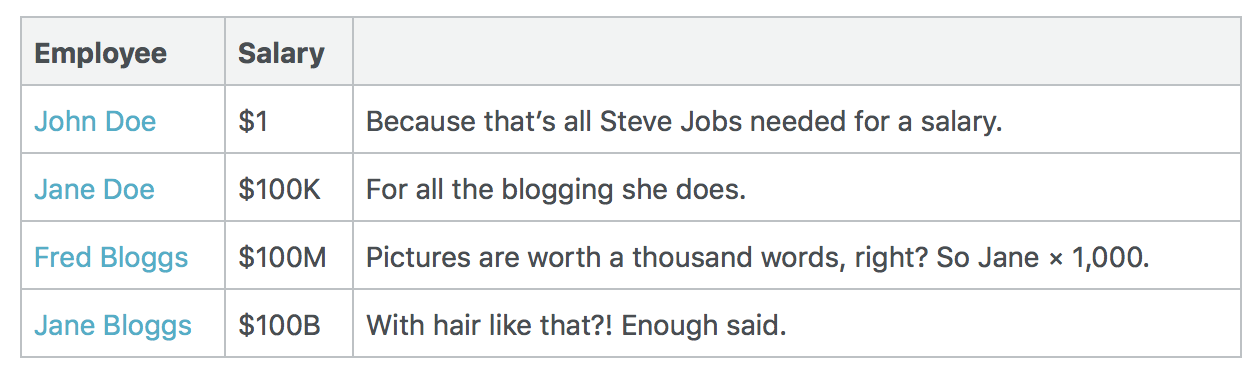This screenshot has height=374, width=1256.
Task: Open the John Doe employee link
Action: point(95,122)
